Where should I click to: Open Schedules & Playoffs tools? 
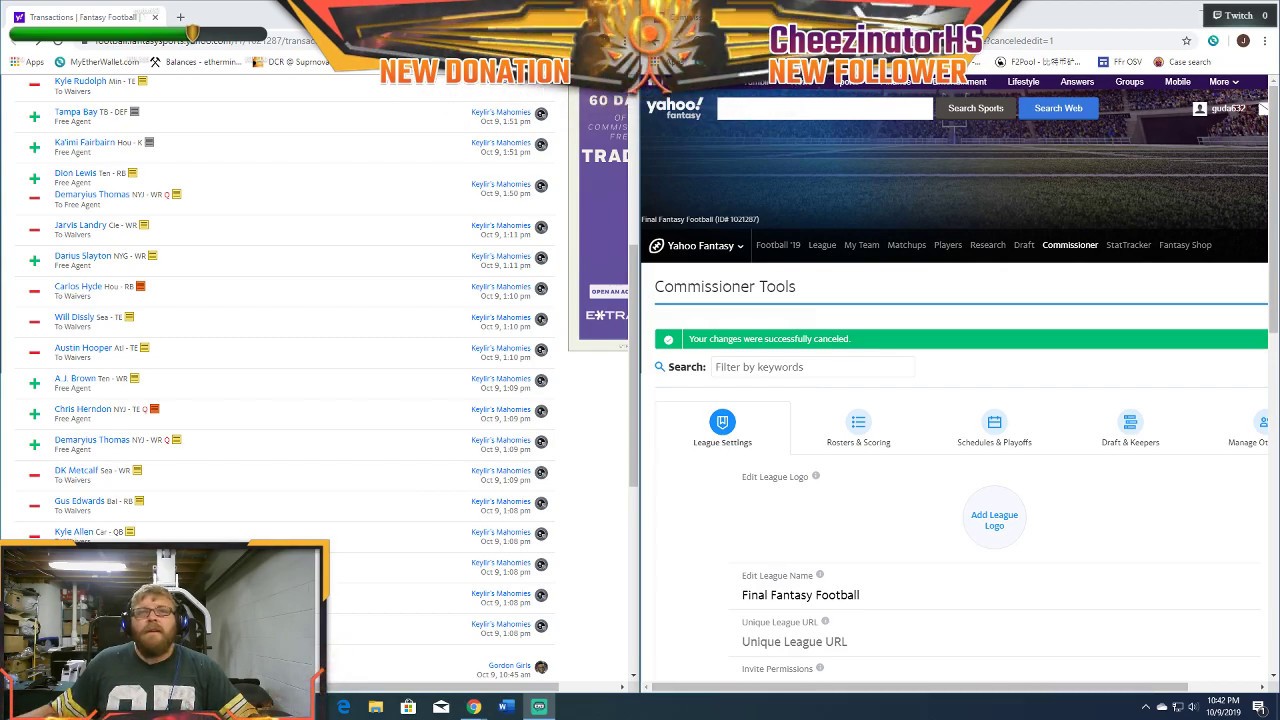tap(994, 428)
